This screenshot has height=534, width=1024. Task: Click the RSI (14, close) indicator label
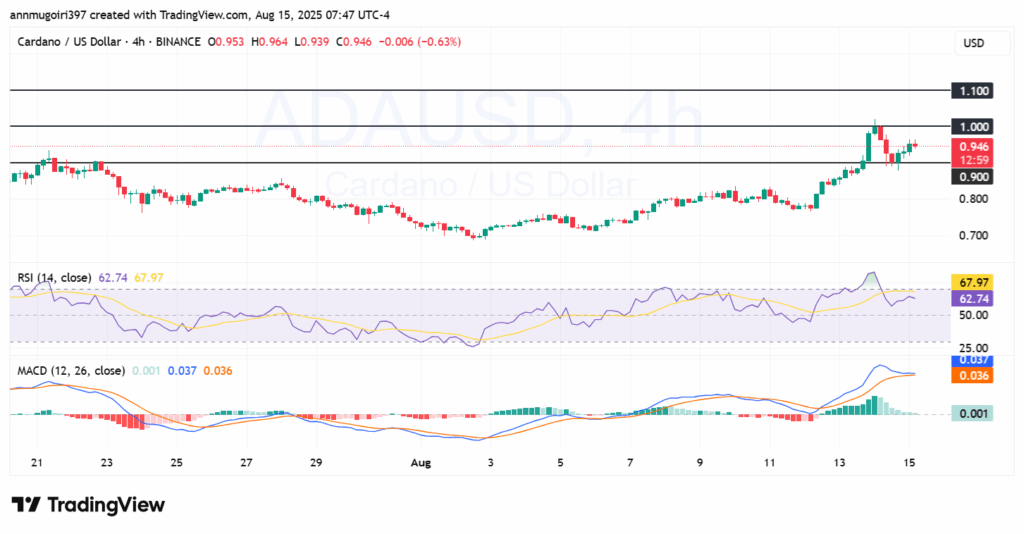click(54, 278)
